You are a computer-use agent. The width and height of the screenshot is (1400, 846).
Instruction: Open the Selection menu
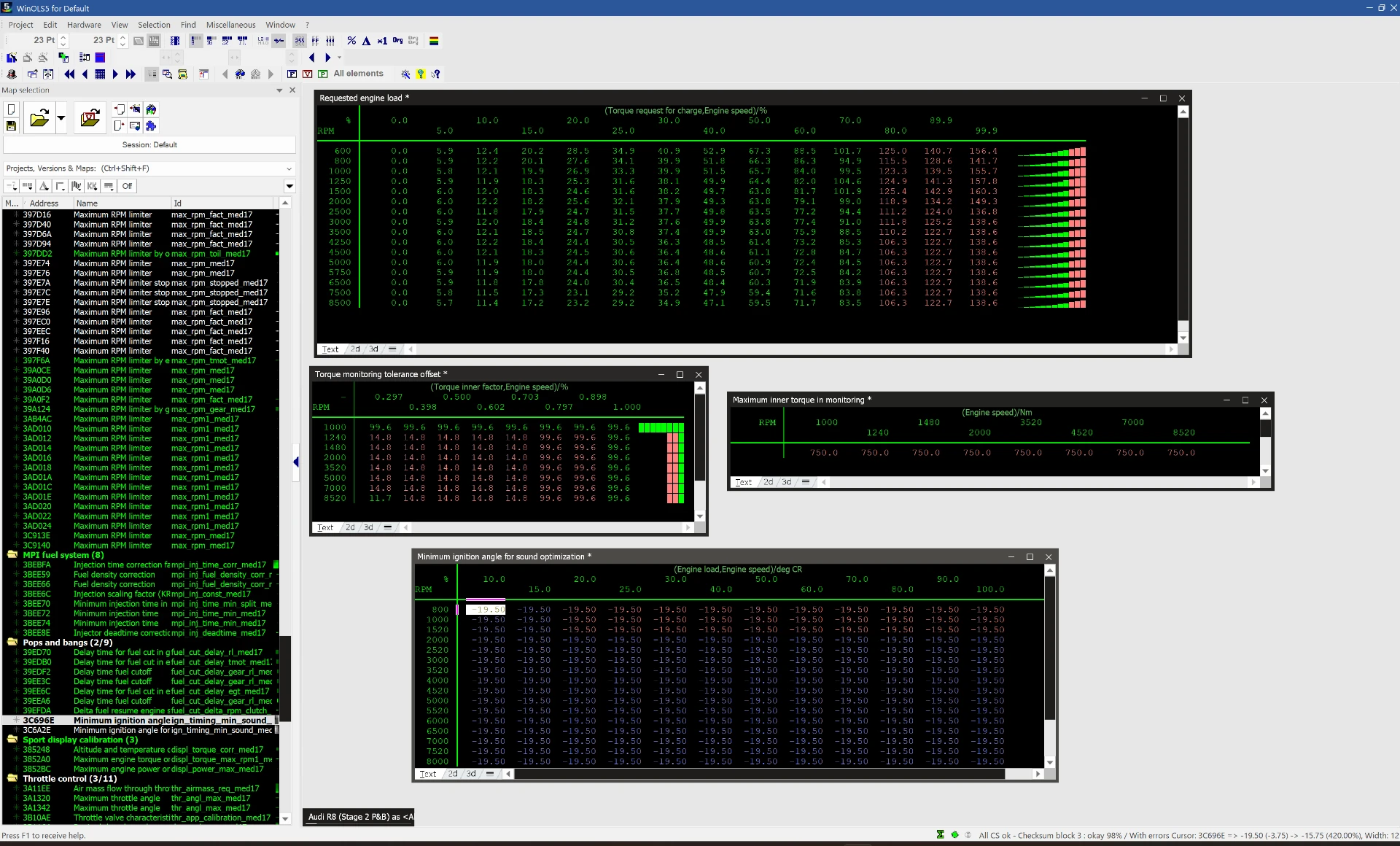(154, 25)
